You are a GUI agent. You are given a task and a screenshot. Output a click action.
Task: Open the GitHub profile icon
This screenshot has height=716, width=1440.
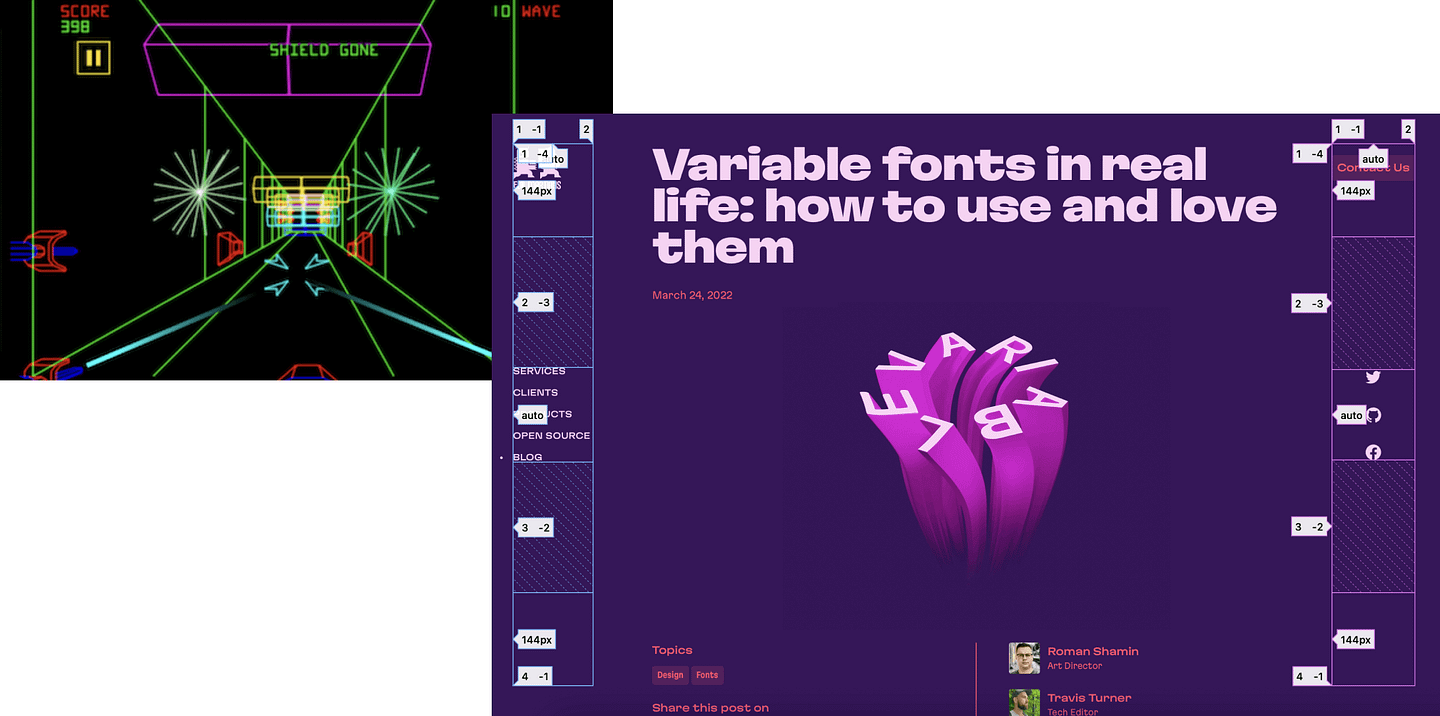point(1374,415)
